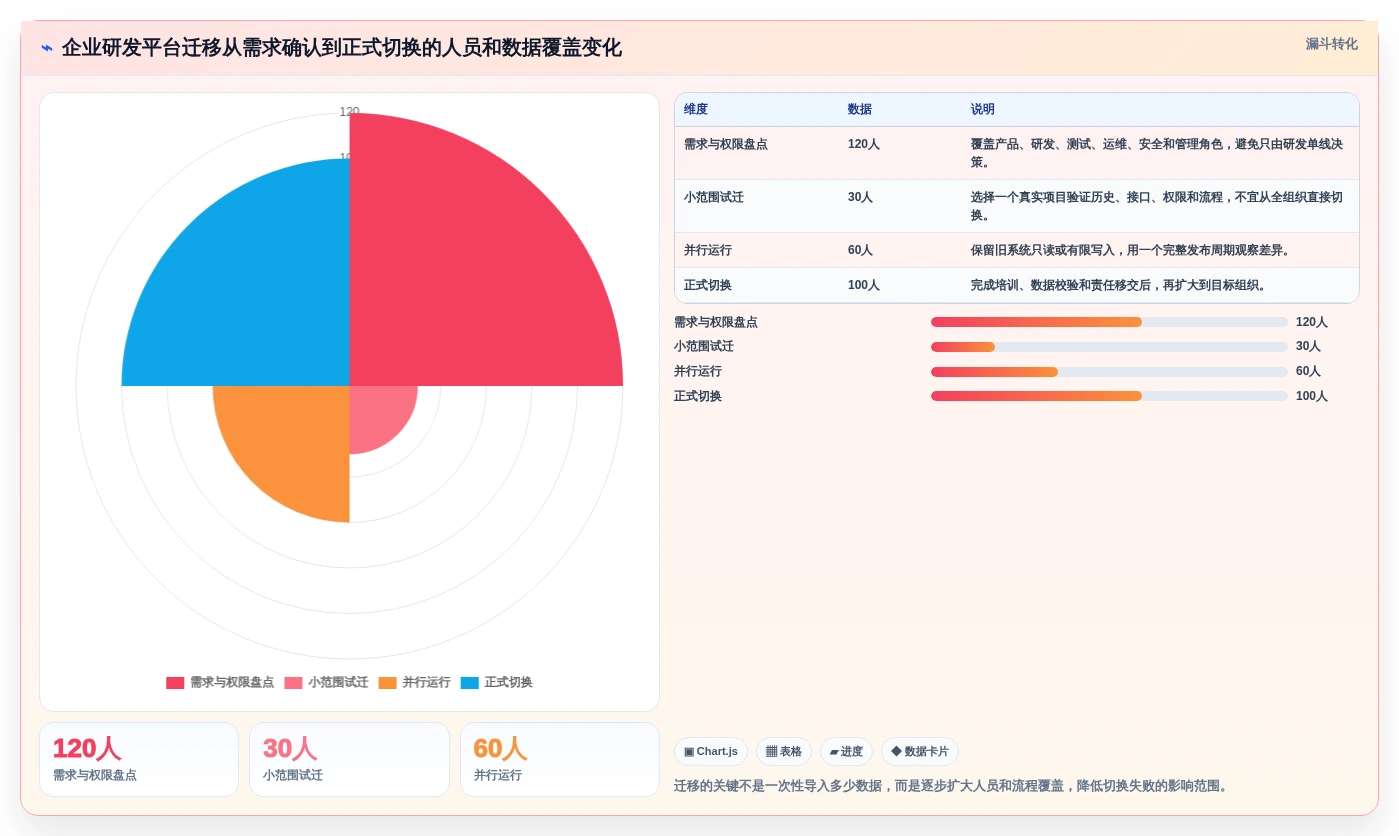Screen dimensions: 1399x836
Task: Click the 说明 column header
Action: click(x=983, y=110)
